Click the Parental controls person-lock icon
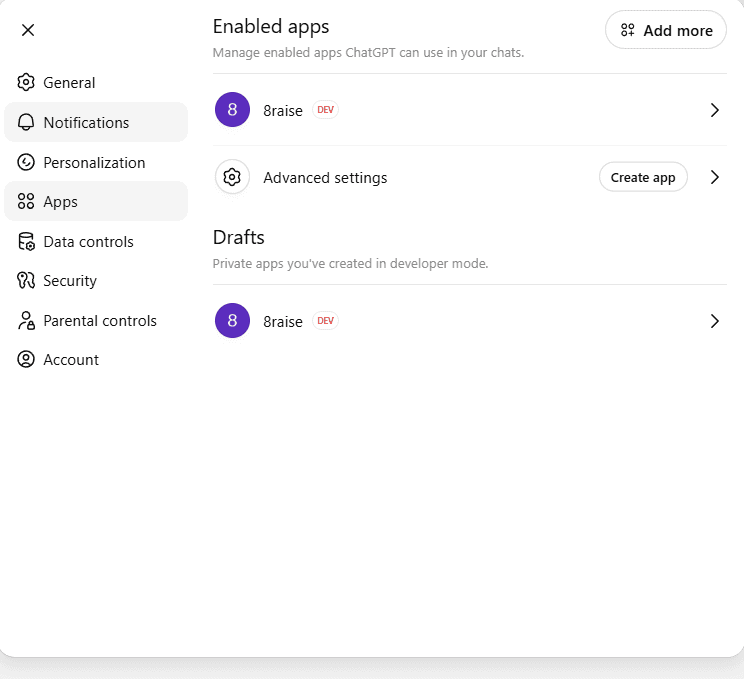Viewport: 744px width, 679px height. [26, 320]
